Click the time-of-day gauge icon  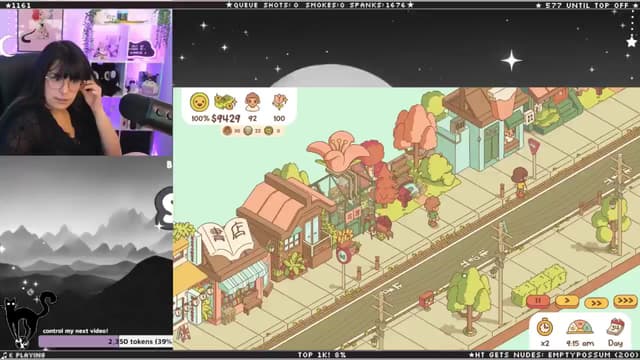point(580,327)
